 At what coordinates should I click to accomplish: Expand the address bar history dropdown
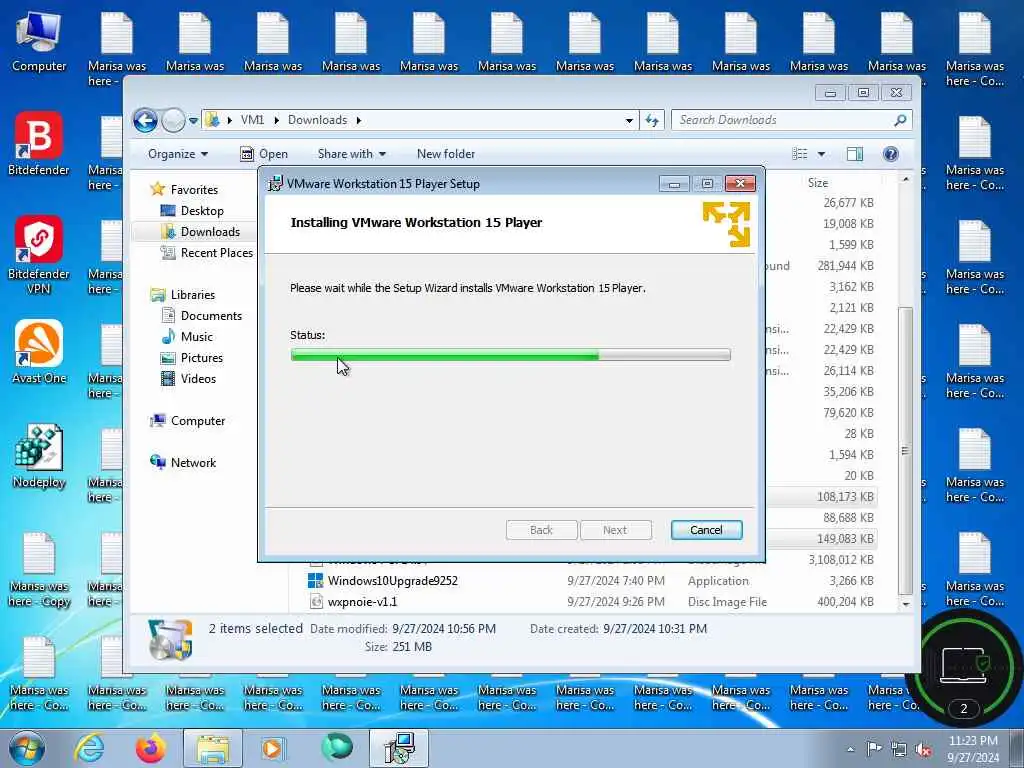point(629,120)
